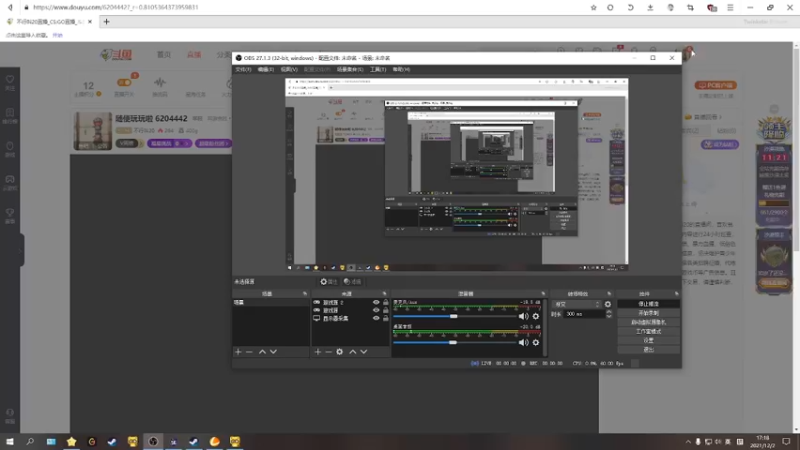Toggle lock icon of source 游戏源 2
Screen dimensions: 800x450
(x=386, y=303)
